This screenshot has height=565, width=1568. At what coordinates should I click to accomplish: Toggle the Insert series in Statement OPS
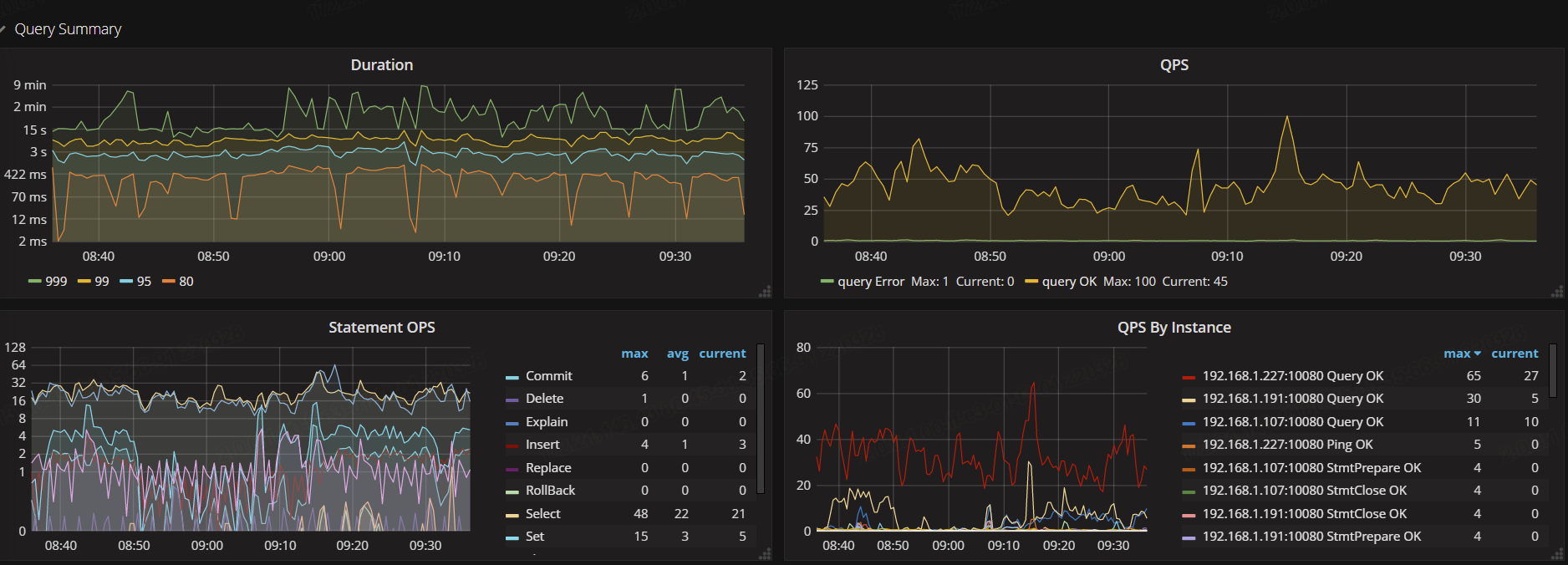[542, 445]
